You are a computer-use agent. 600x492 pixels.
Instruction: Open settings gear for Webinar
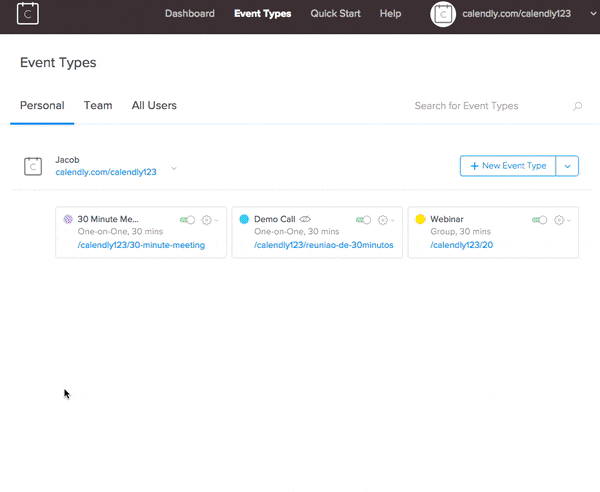[x=559, y=220]
